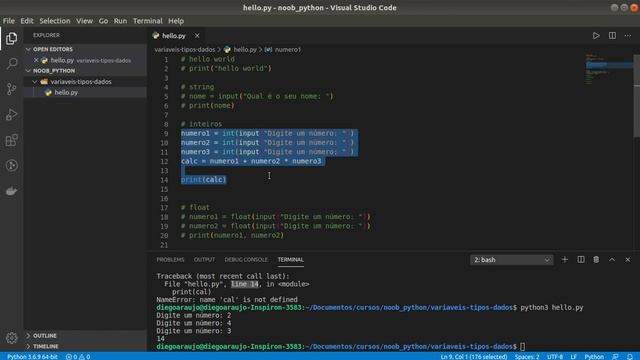
Task: Open the Selection menu
Action: pos(55,21)
